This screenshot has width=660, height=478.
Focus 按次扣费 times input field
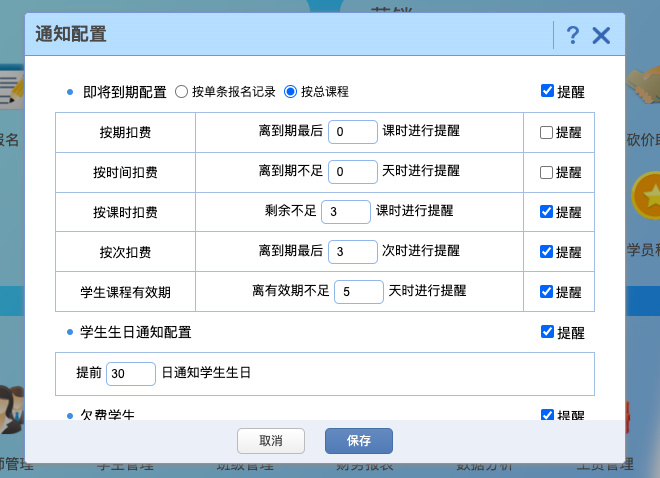353,252
